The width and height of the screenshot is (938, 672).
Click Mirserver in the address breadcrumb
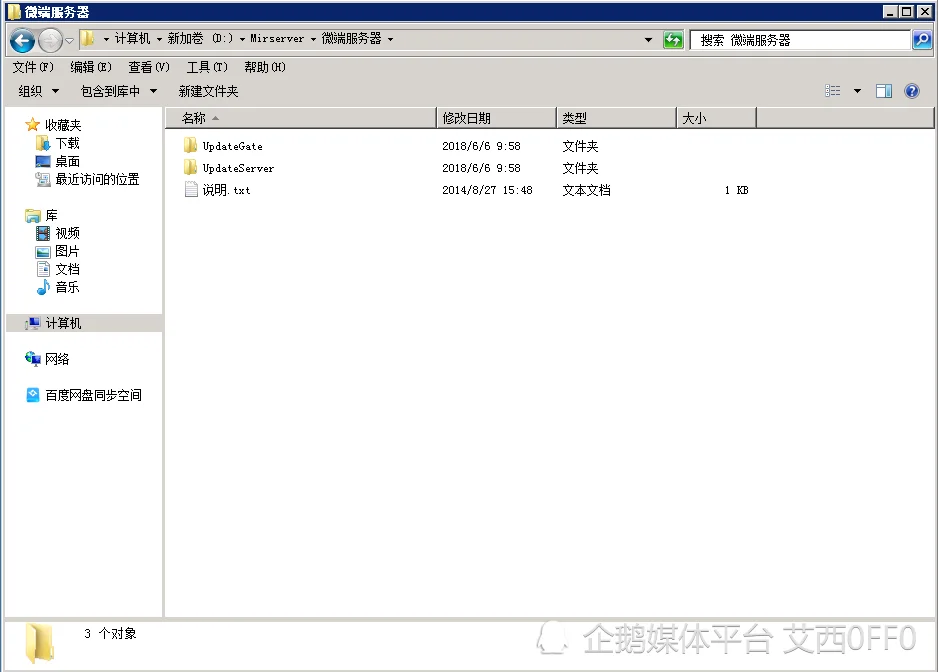click(x=276, y=39)
